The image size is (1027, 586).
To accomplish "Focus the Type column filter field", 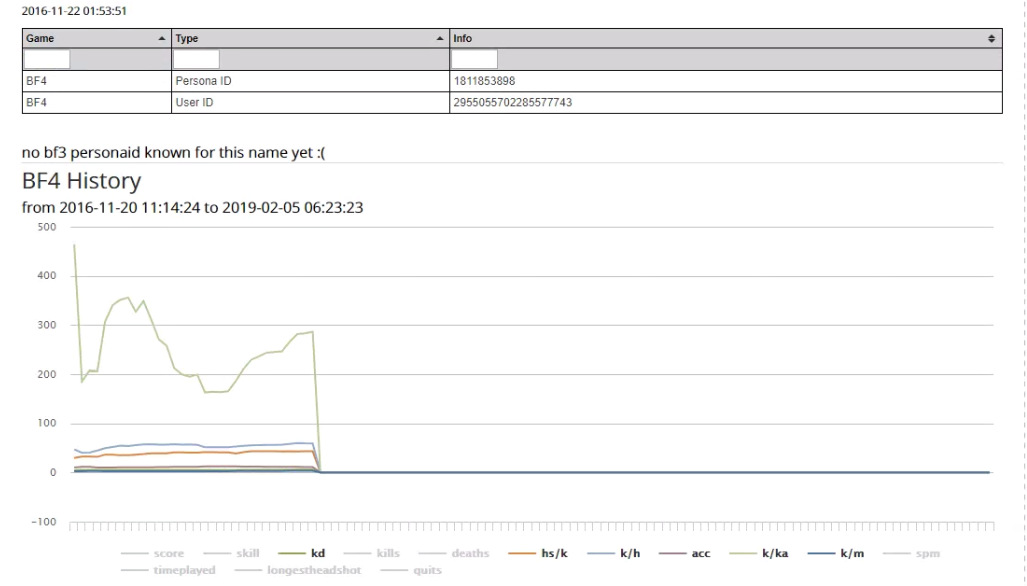I will click(x=196, y=60).
